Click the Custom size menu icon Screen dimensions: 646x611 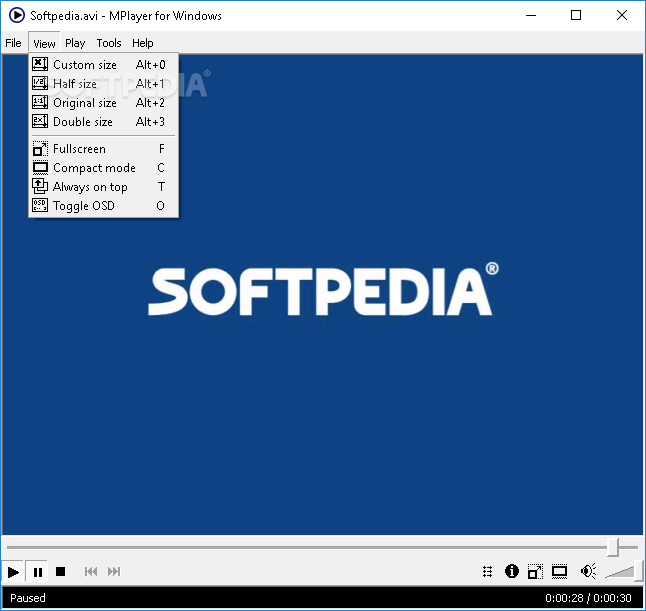pos(40,64)
